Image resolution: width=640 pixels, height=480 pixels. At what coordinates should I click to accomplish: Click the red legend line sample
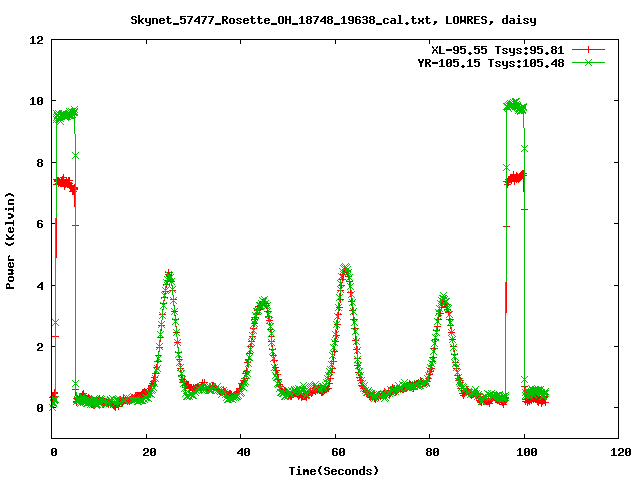coord(588,50)
